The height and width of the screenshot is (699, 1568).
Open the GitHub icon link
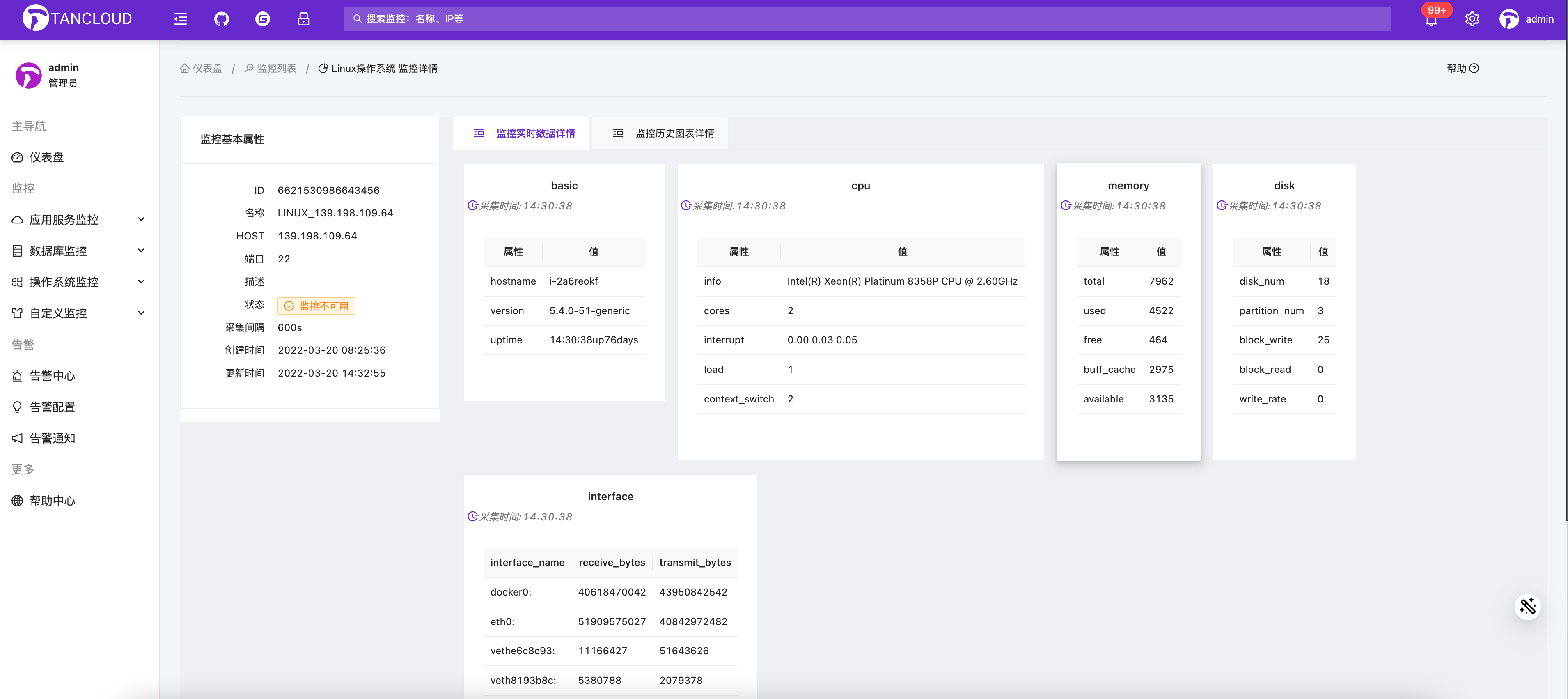[222, 19]
